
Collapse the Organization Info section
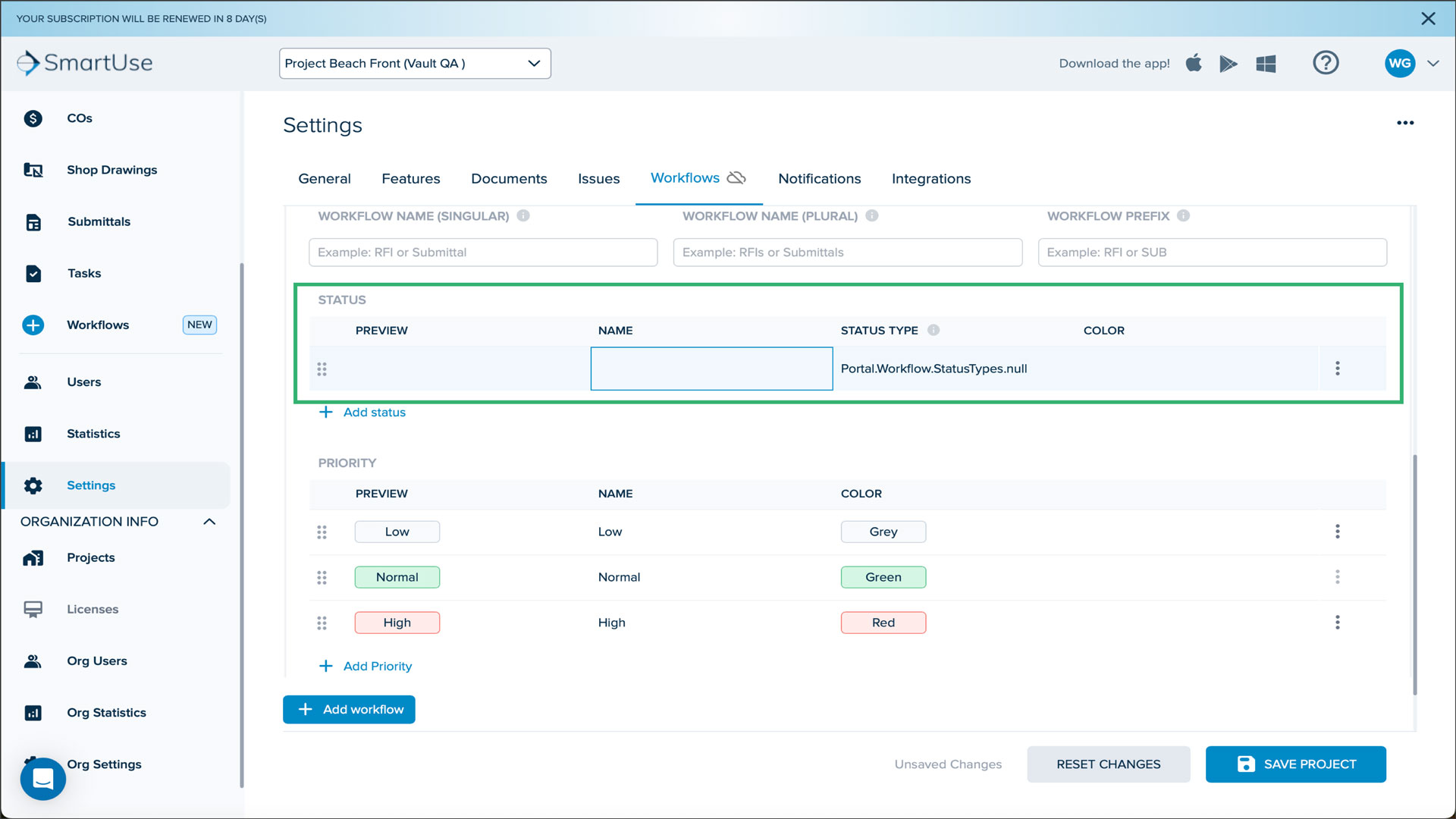pyautogui.click(x=209, y=521)
